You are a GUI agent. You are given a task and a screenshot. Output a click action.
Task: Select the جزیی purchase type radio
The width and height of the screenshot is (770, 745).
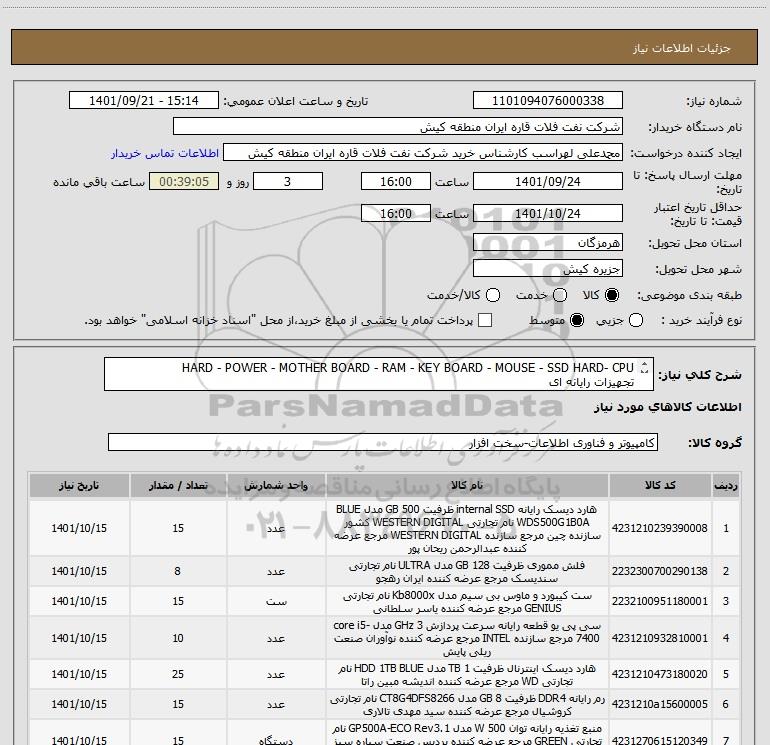pyautogui.click(x=635, y=320)
